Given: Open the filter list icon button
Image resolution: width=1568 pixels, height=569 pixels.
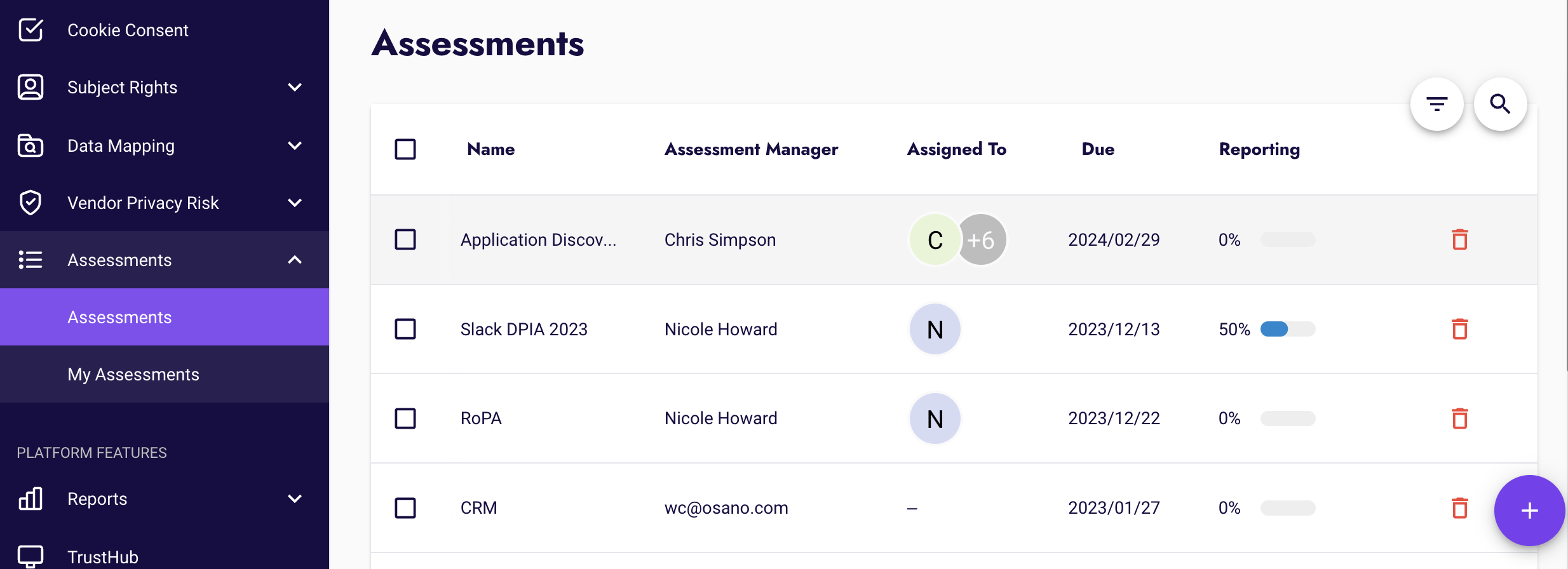Looking at the screenshot, I should pos(1436,104).
